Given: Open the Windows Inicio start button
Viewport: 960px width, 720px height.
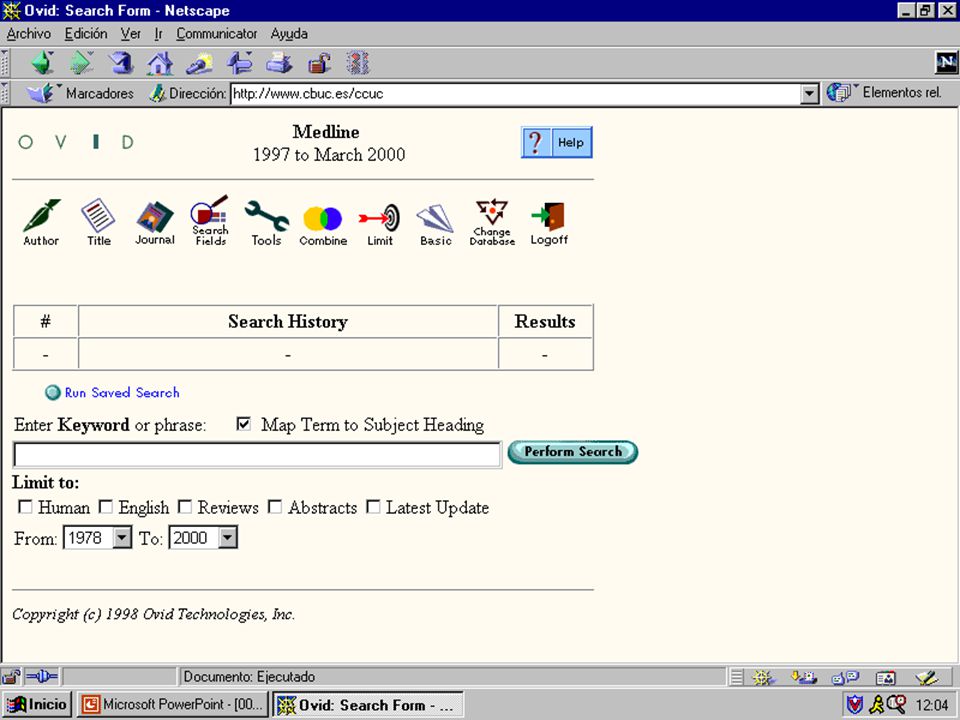Looking at the screenshot, I should pyautogui.click(x=37, y=705).
